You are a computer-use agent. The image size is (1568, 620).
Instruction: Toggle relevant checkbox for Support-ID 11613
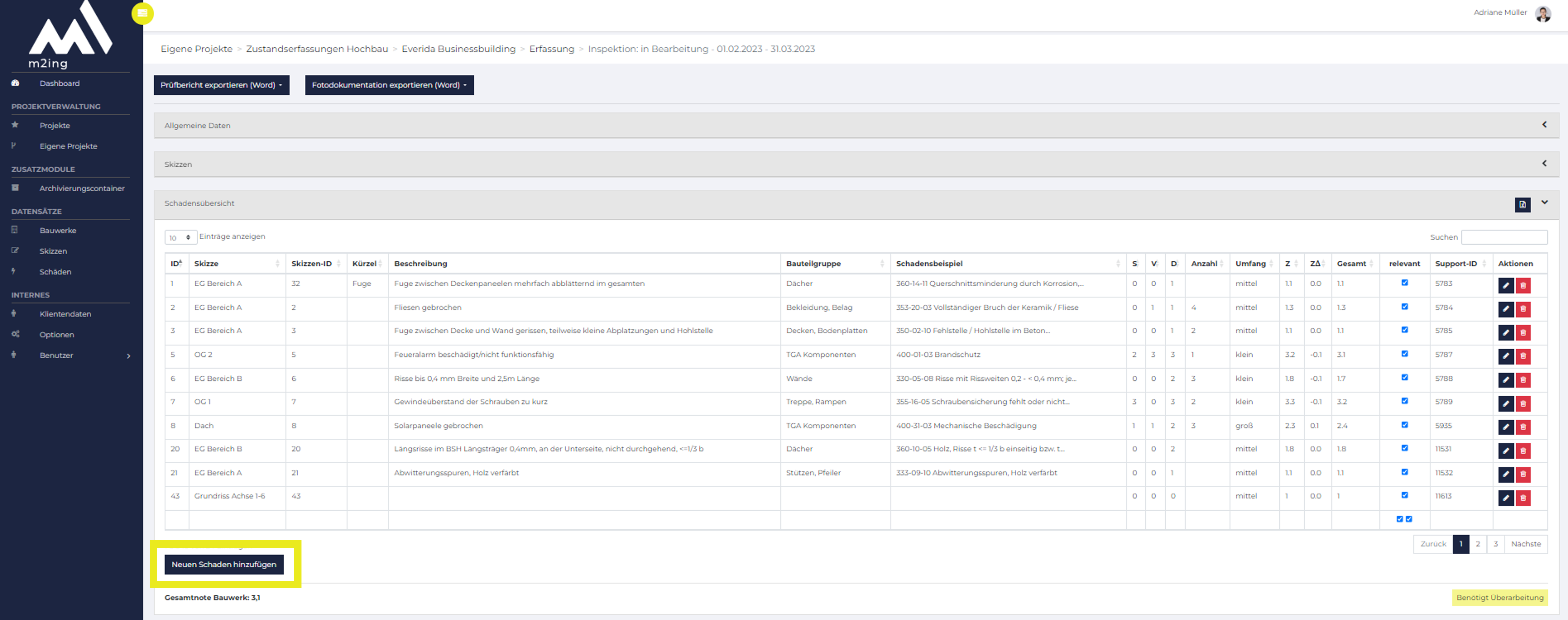[x=1404, y=495]
